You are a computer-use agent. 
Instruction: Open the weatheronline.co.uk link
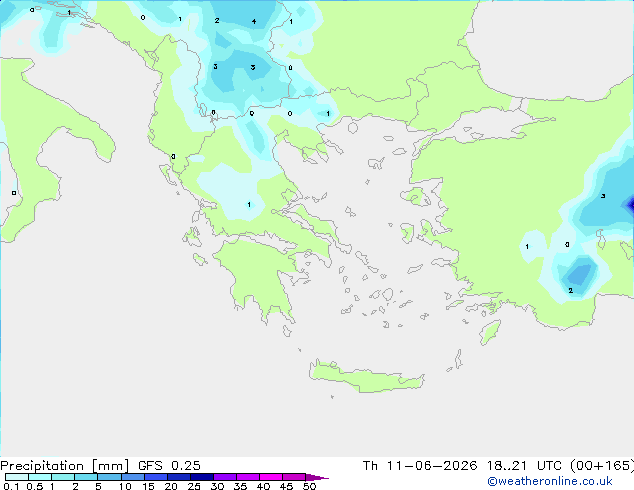(x=550, y=481)
